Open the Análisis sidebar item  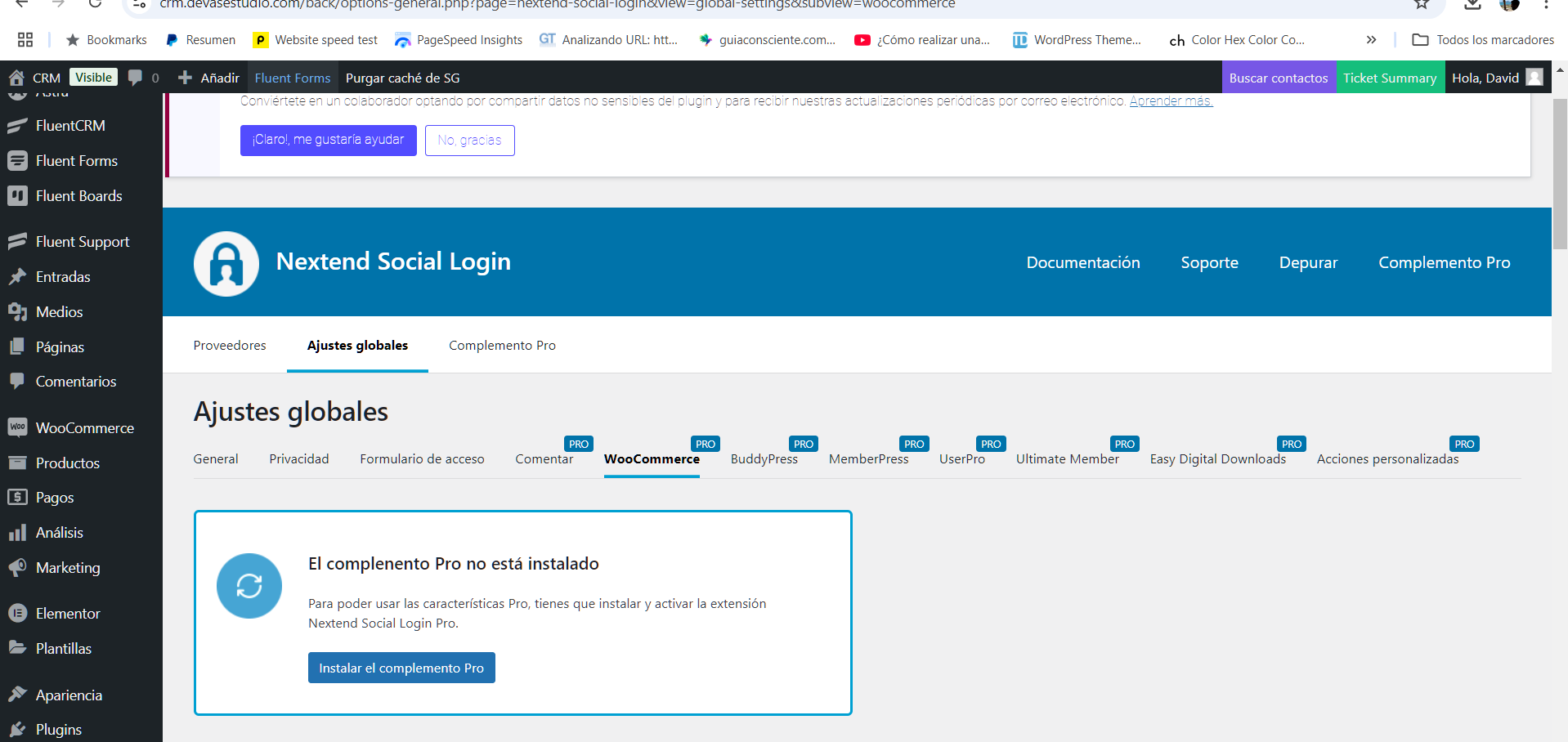(59, 533)
